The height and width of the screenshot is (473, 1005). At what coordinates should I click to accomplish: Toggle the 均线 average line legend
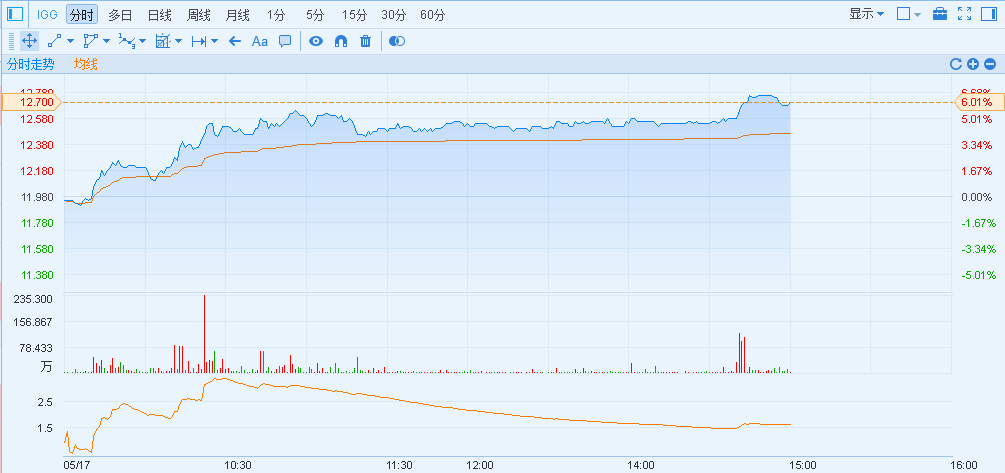point(85,64)
